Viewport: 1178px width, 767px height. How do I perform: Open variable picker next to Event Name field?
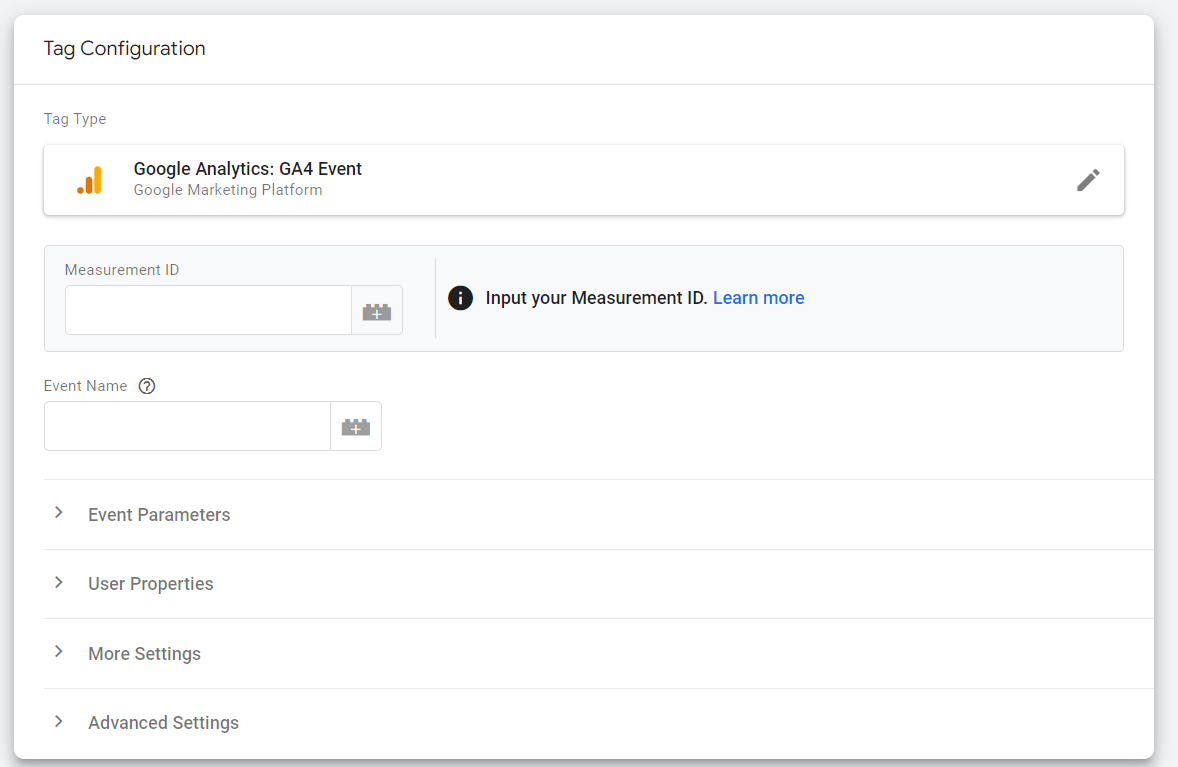pos(356,427)
